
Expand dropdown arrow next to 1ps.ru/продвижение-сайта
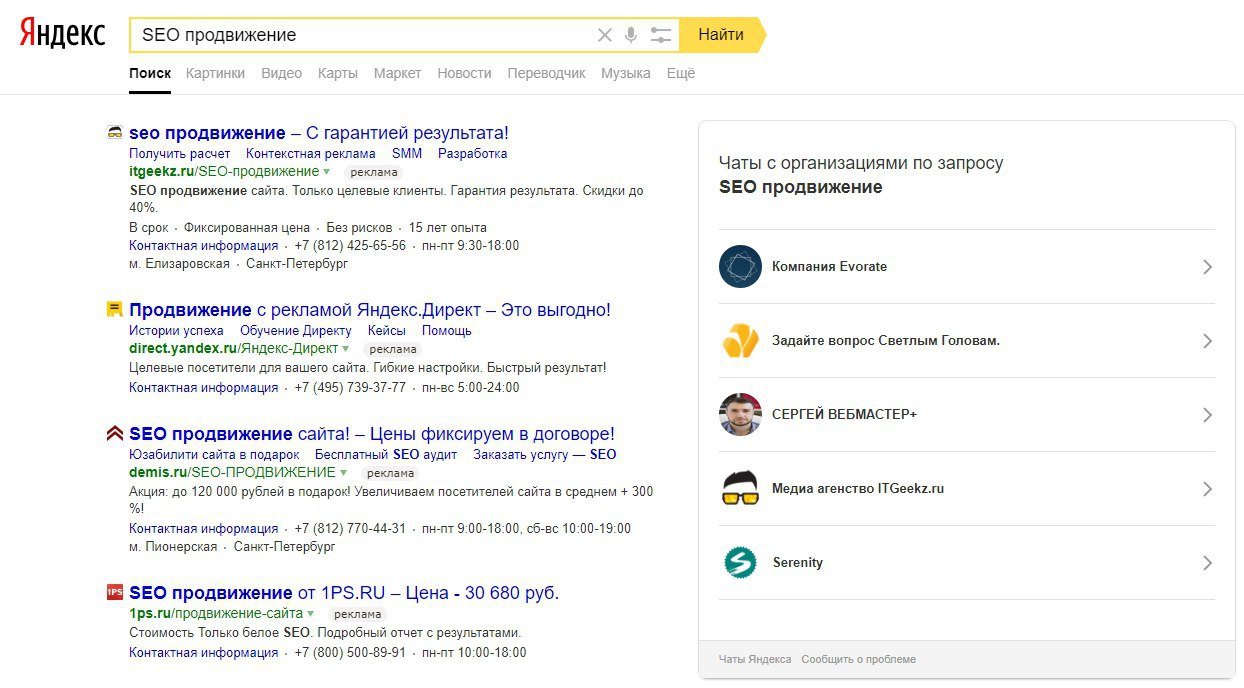point(311,613)
